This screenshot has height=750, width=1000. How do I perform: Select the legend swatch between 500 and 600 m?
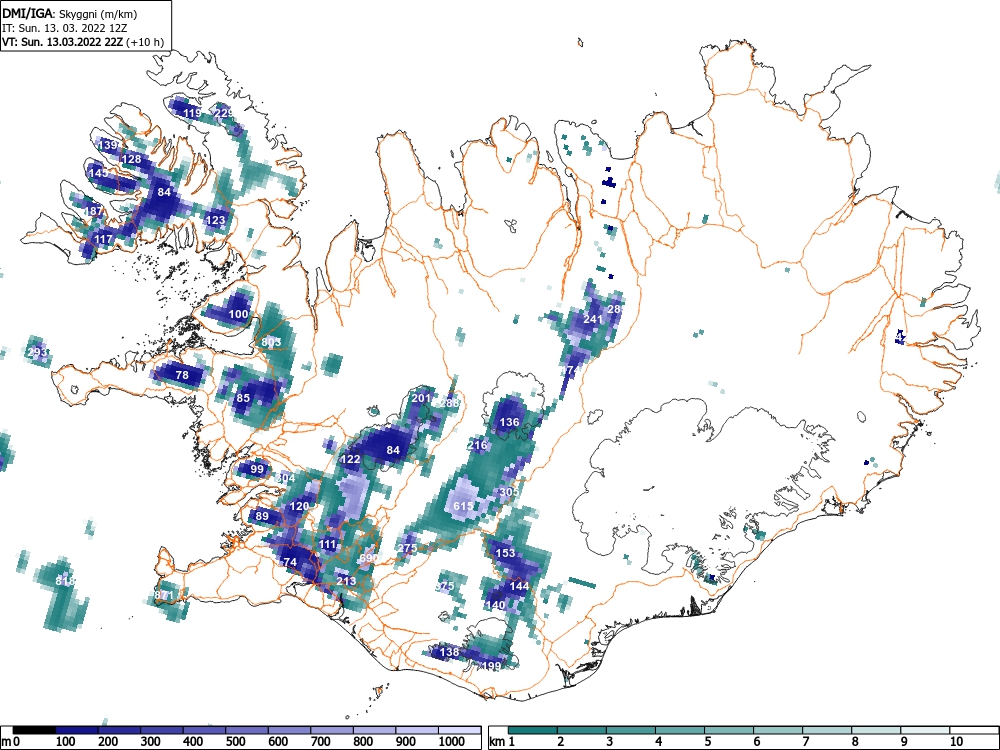click(x=247, y=730)
